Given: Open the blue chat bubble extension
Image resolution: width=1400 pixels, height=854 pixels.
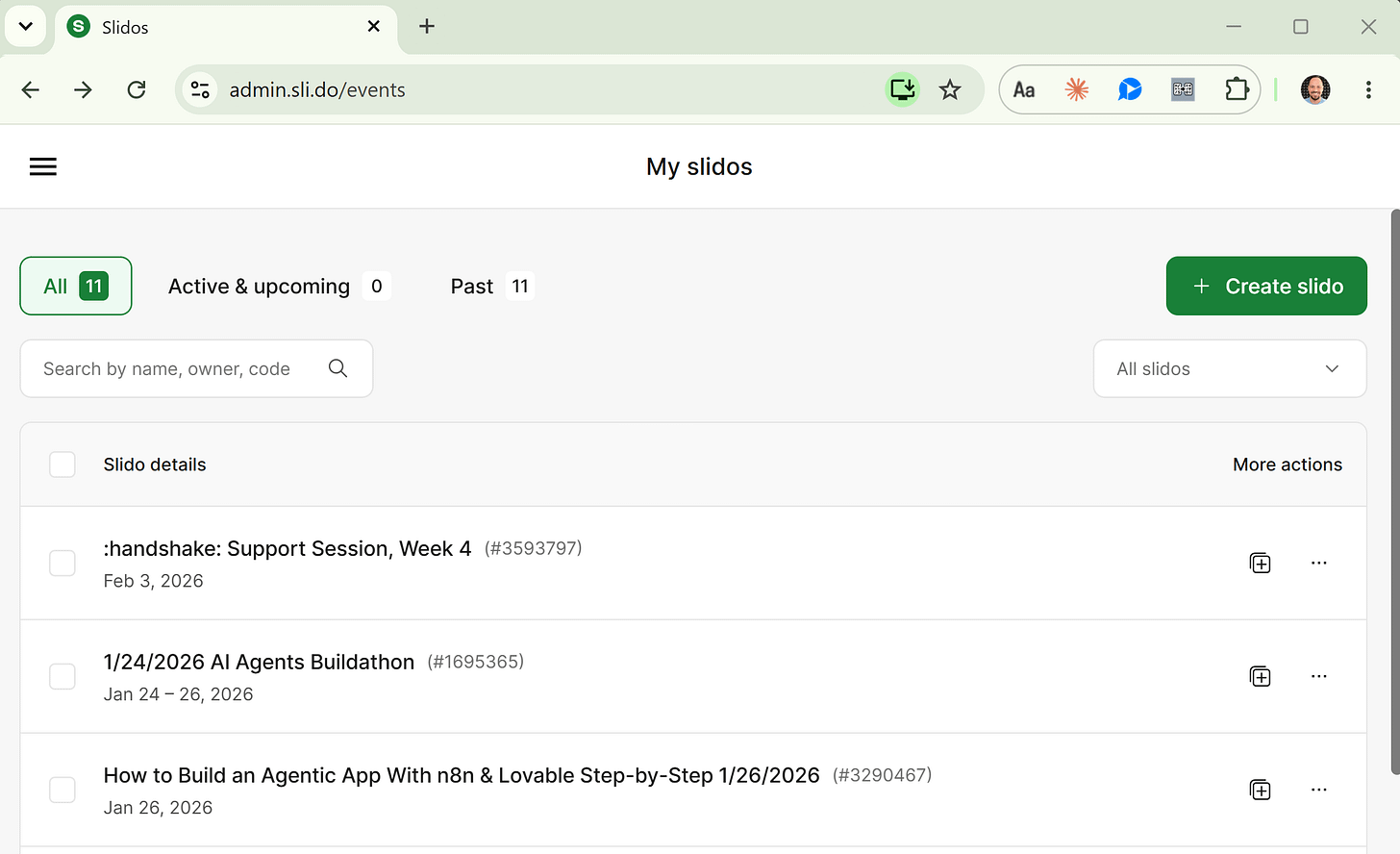Looking at the screenshot, I should 1130,89.
